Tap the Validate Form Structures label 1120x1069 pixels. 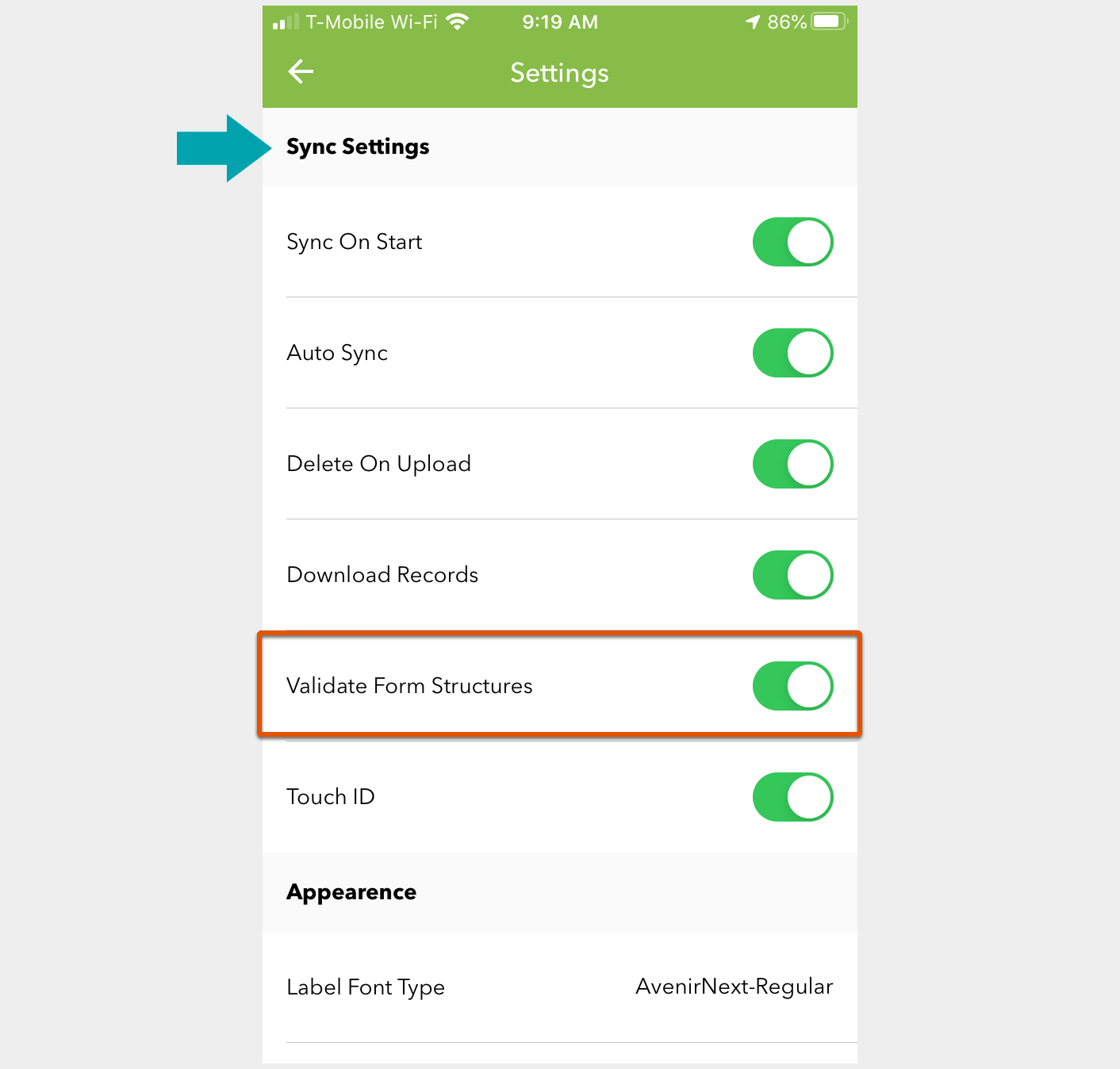(409, 686)
